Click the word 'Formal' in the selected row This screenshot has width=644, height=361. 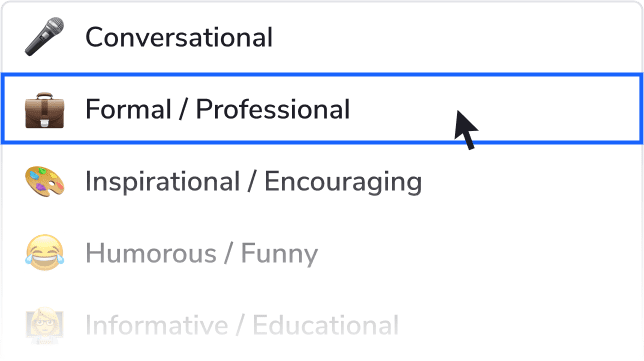128,110
